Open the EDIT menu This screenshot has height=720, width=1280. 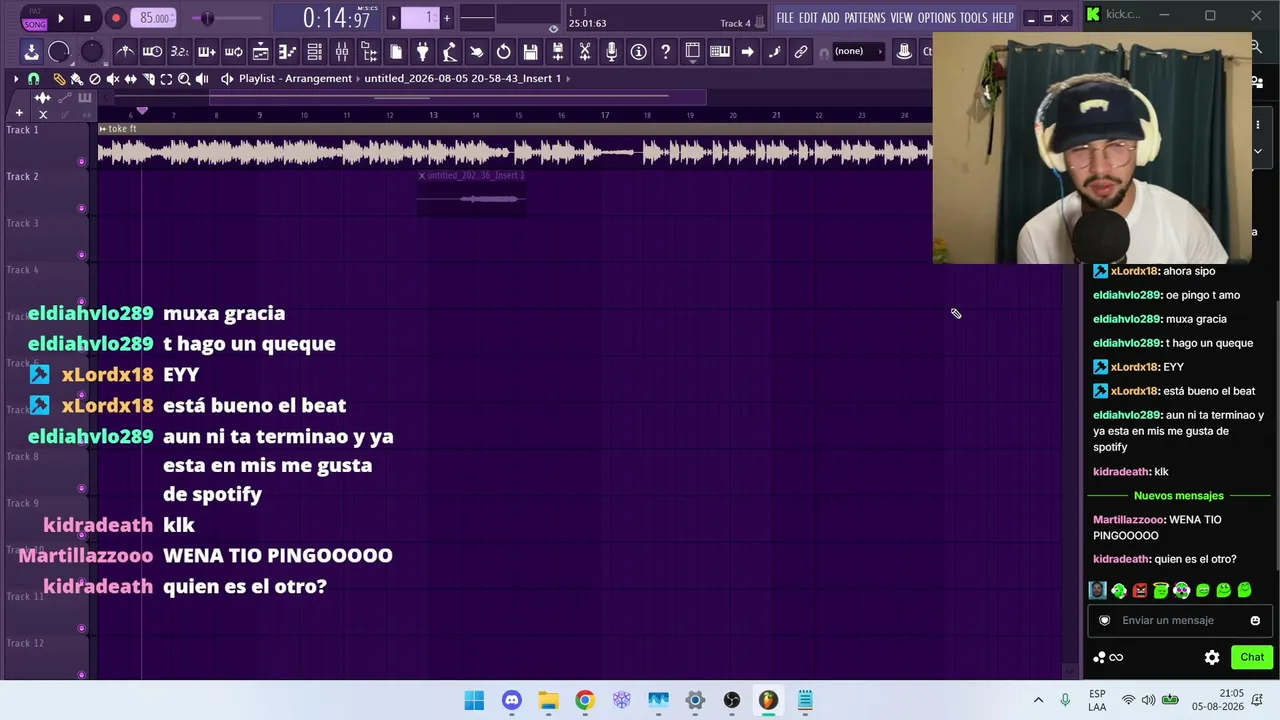click(808, 18)
